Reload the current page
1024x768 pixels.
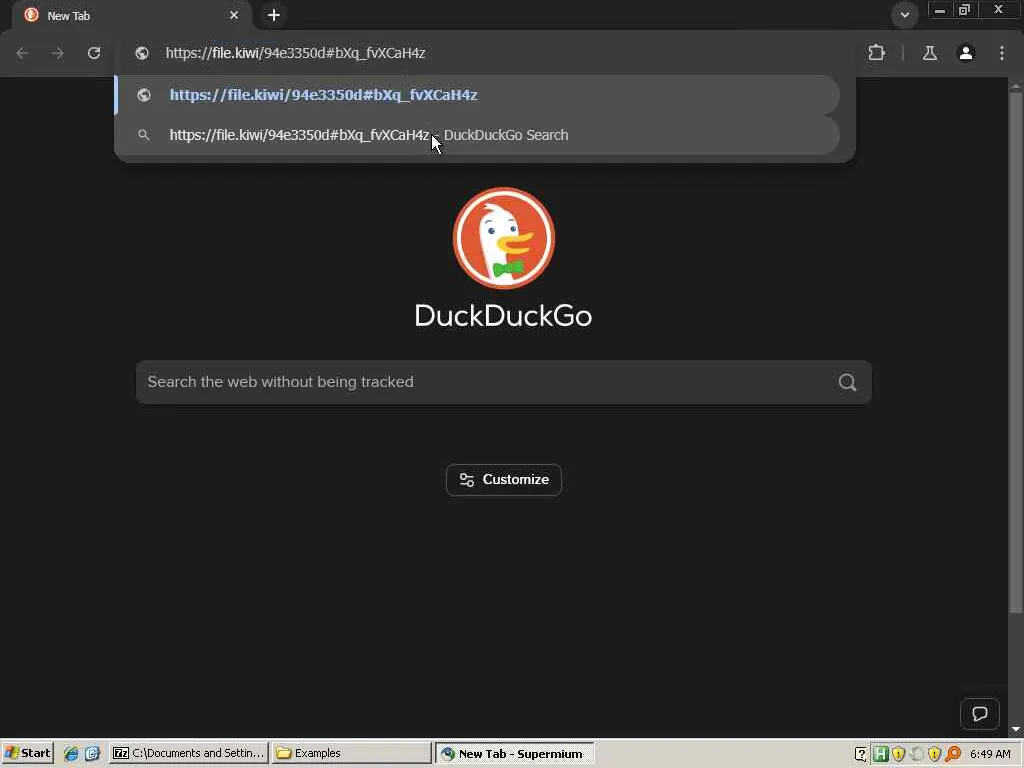coord(94,53)
